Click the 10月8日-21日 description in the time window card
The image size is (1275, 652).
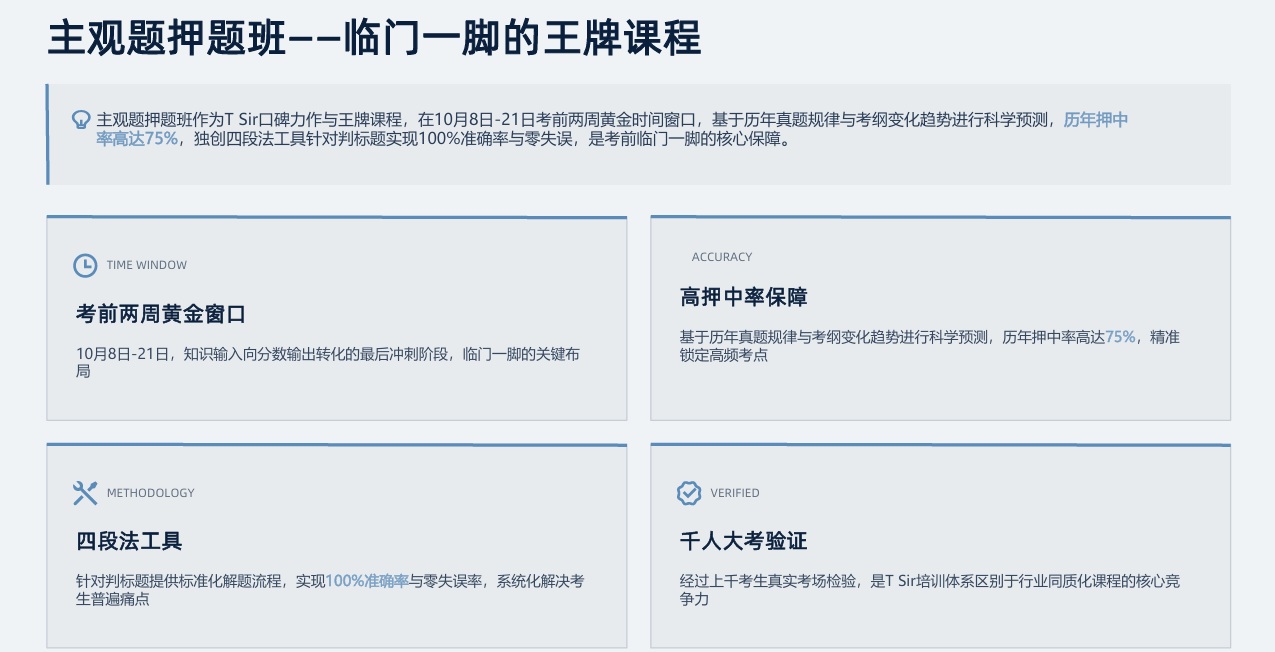(328, 362)
